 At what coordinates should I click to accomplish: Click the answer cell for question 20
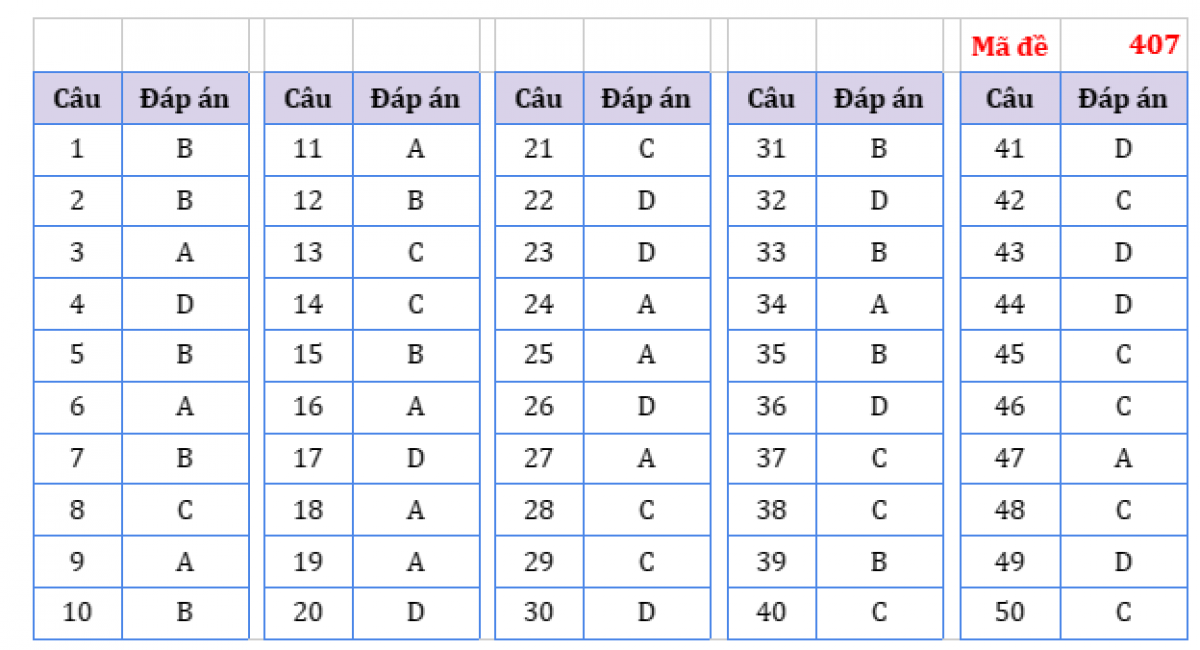tap(416, 613)
